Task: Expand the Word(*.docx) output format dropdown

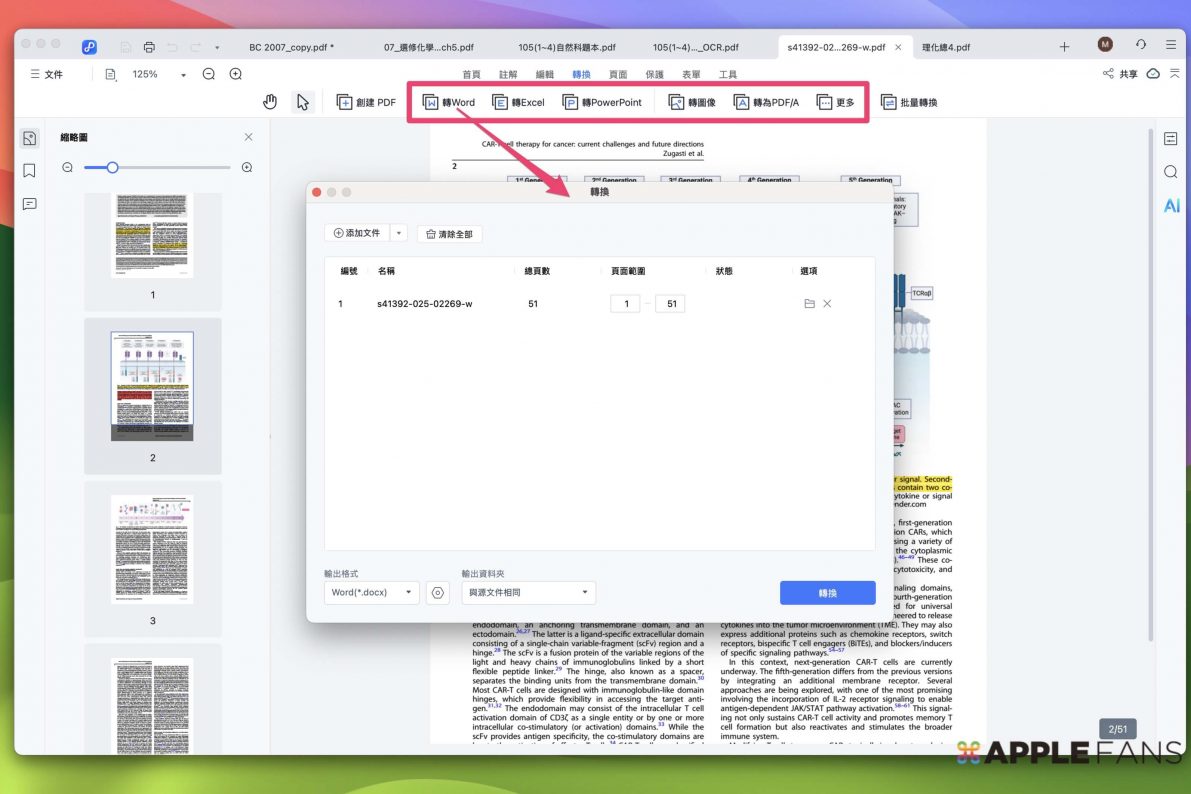Action: (373, 593)
